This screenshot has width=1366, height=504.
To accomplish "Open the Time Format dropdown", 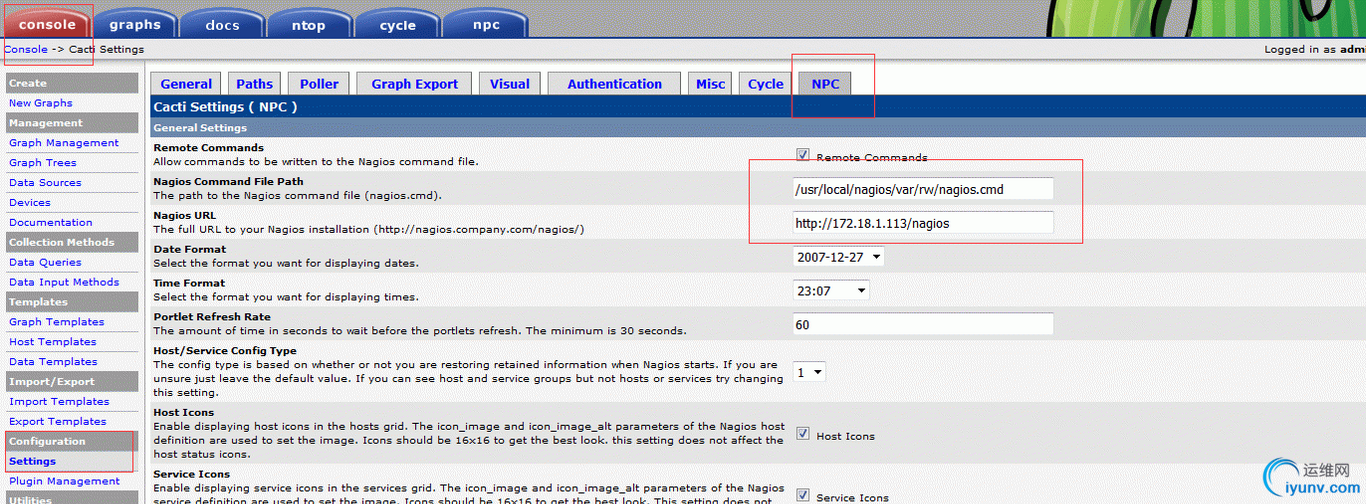I will [831, 290].
